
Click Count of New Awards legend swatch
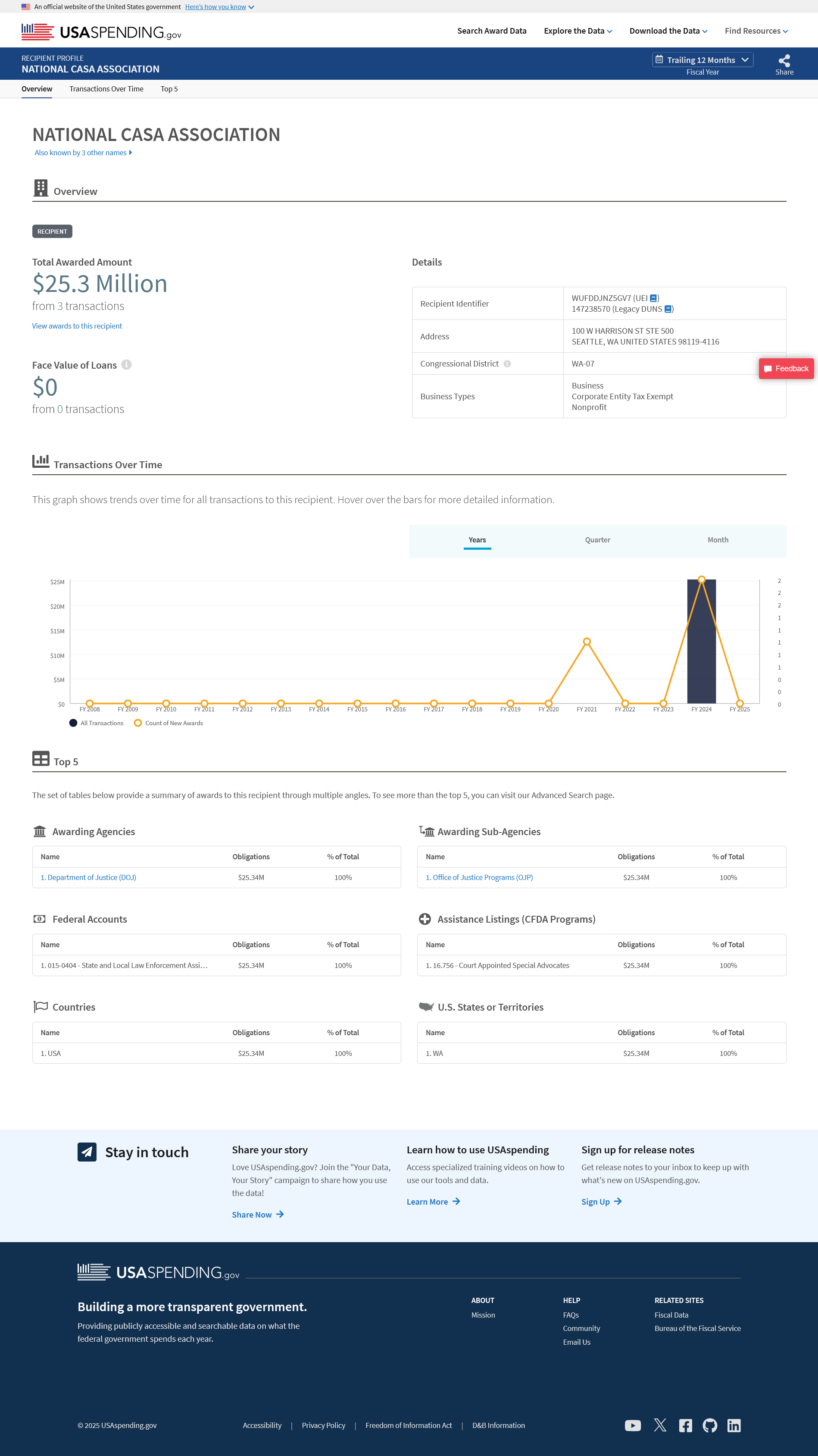[x=137, y=723]
